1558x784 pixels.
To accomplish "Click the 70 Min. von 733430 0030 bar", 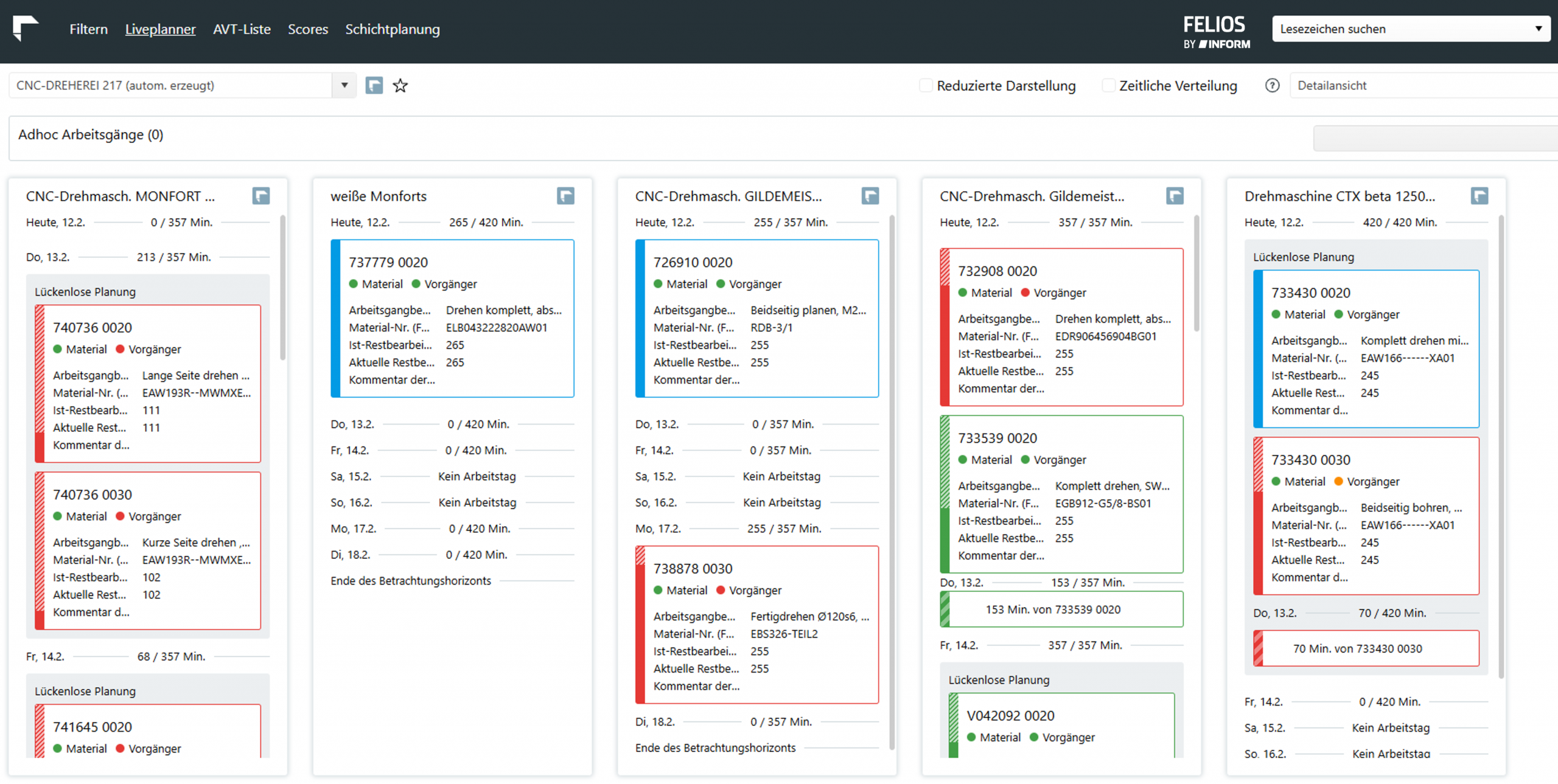I will (1366, 648).
